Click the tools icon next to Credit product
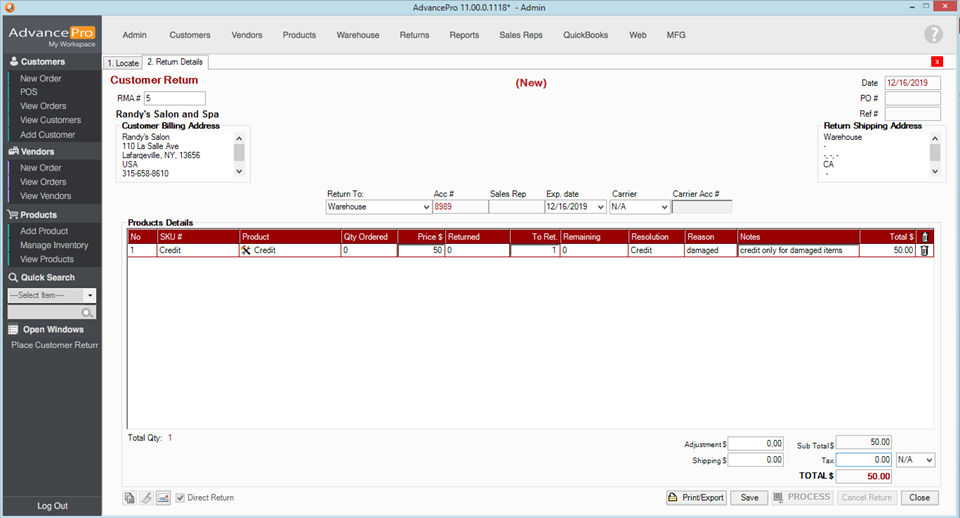 coord(246,251)
